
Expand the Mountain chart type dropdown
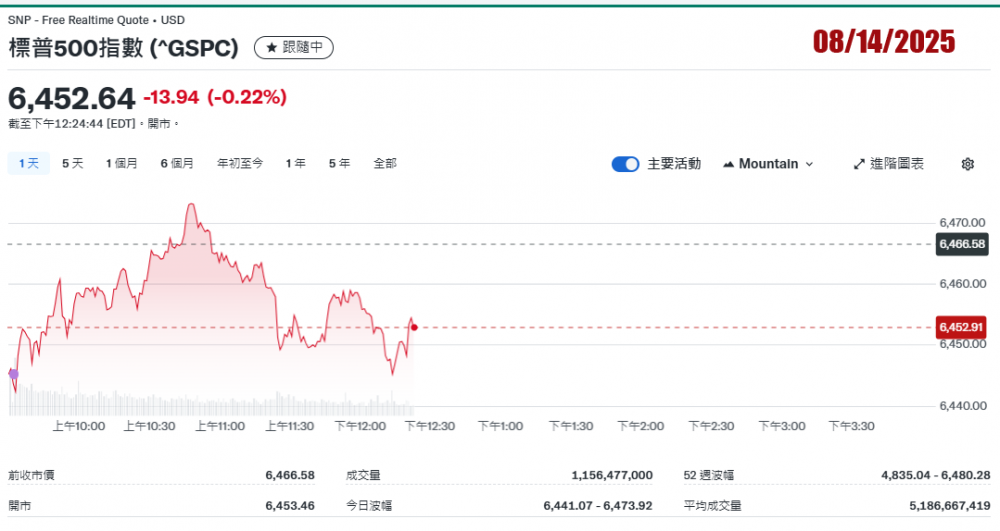(x=767, y=164)
